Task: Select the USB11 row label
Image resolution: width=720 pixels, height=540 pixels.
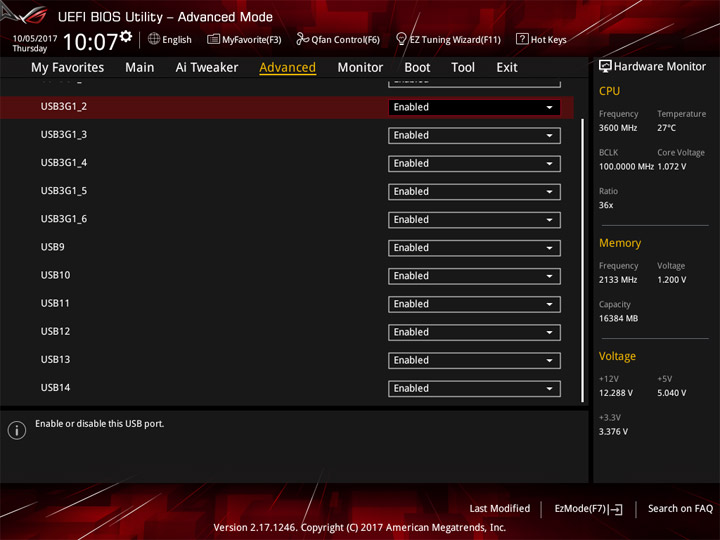Action: click(55, 303)
